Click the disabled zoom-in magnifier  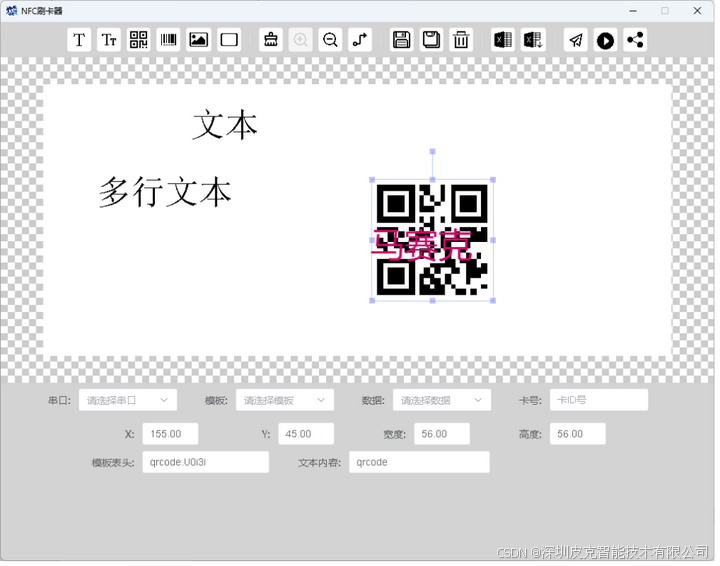point(301,40)
